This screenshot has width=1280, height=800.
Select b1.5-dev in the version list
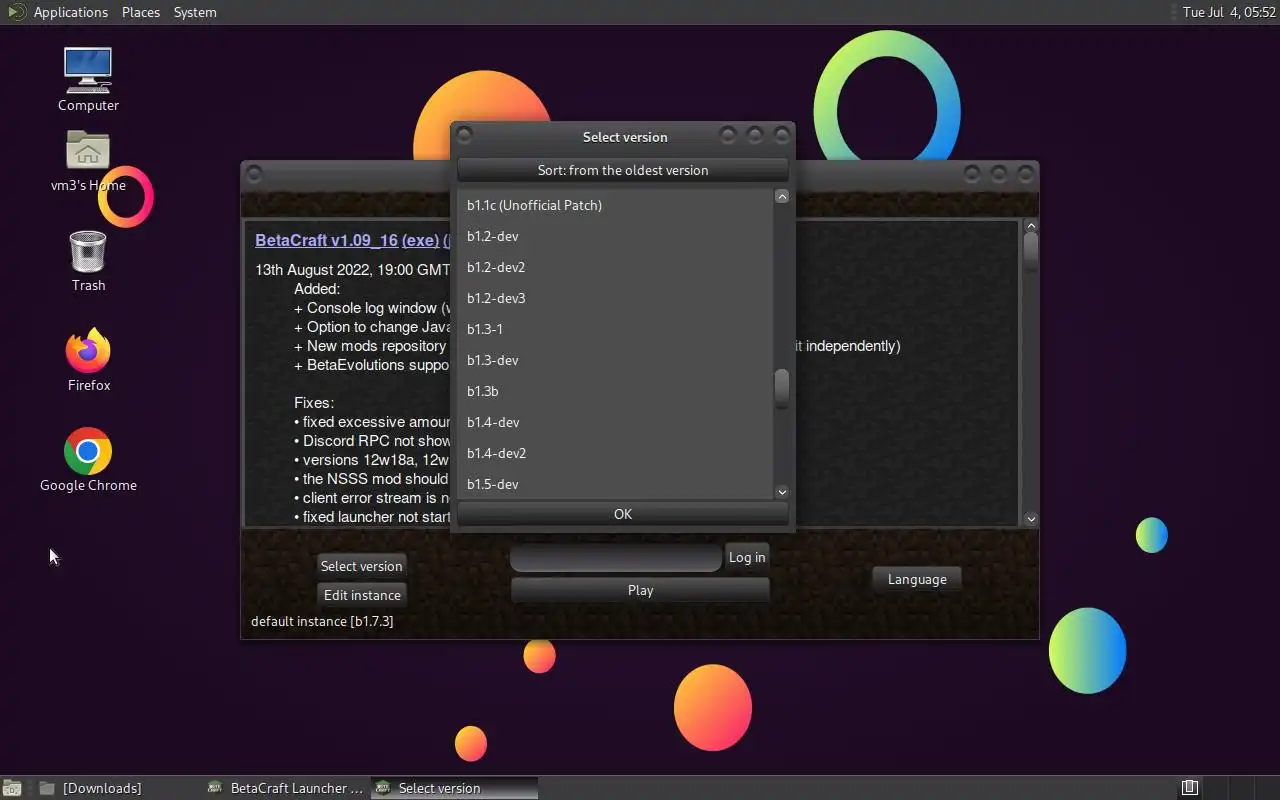(615, 484)
